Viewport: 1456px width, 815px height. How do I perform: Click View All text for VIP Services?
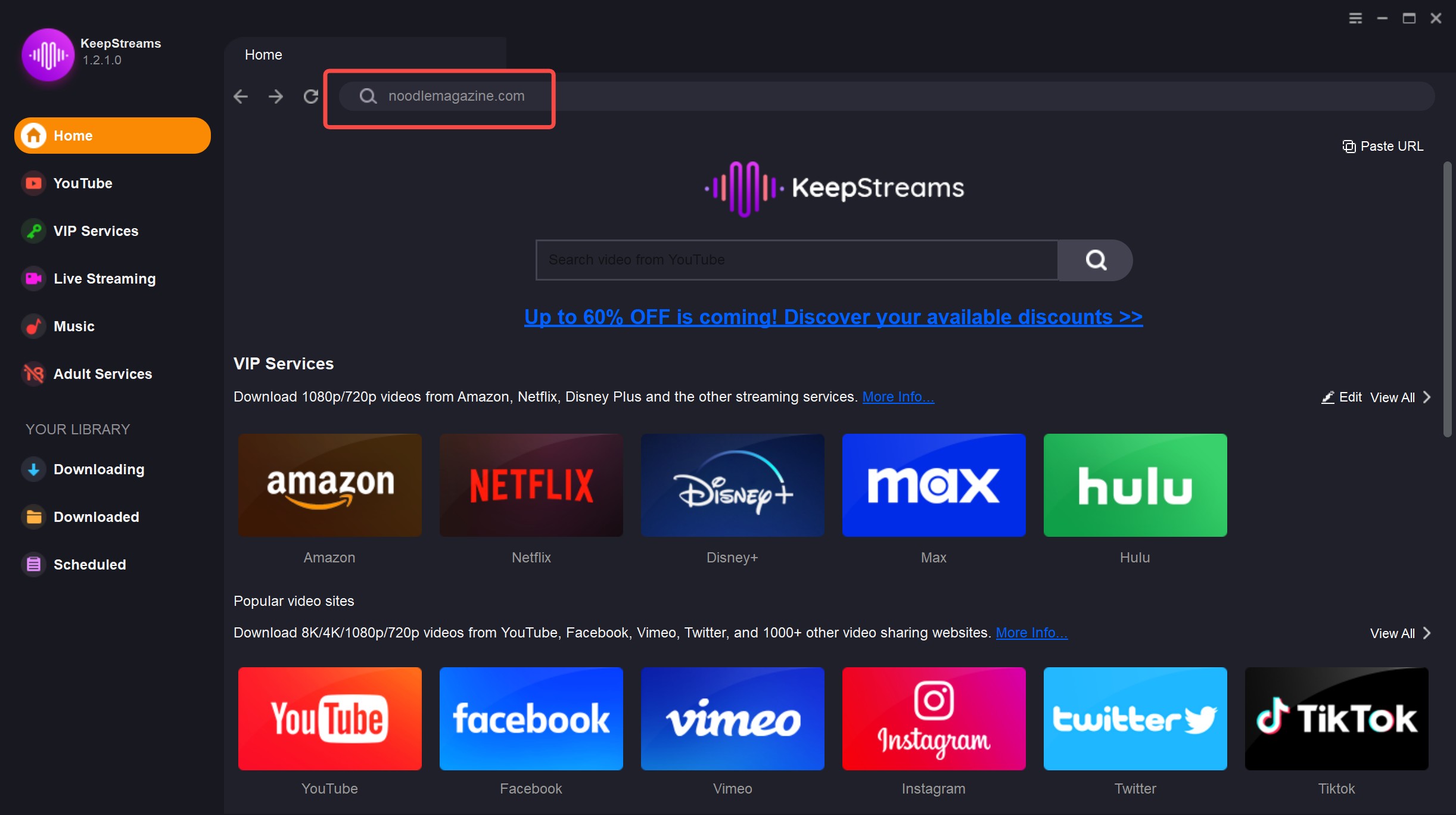[1392, 397]
